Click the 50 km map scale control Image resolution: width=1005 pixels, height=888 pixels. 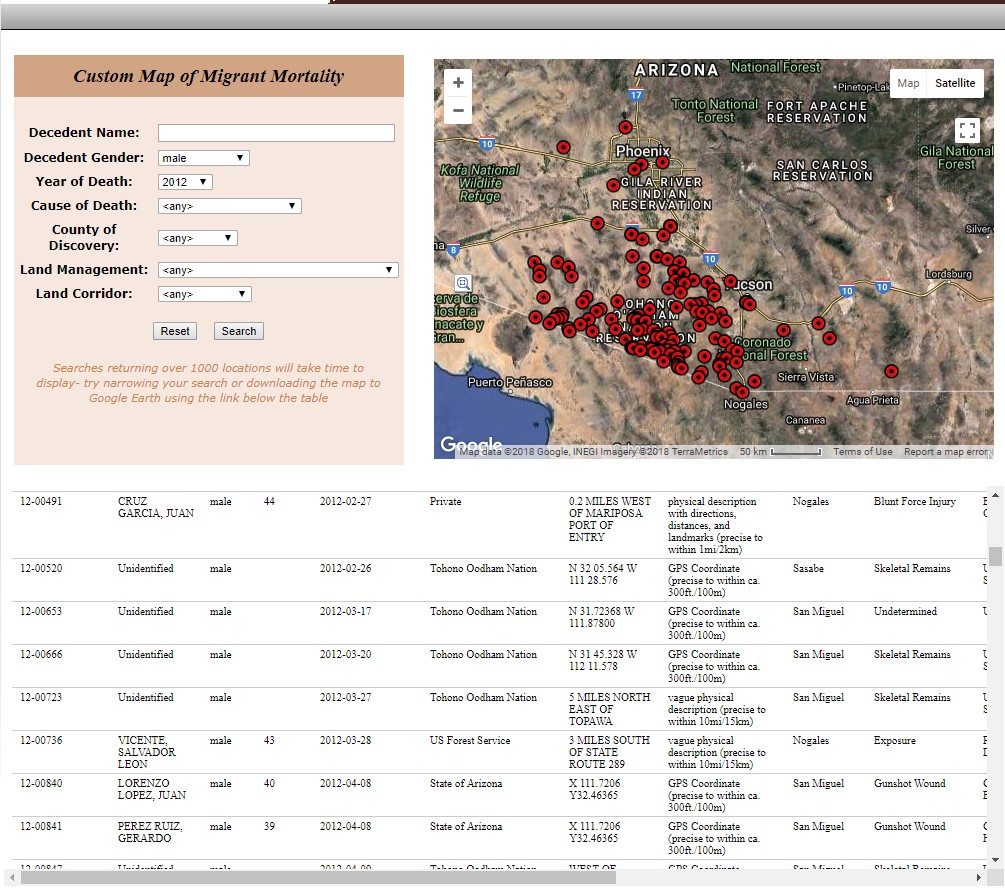point(780,451)
